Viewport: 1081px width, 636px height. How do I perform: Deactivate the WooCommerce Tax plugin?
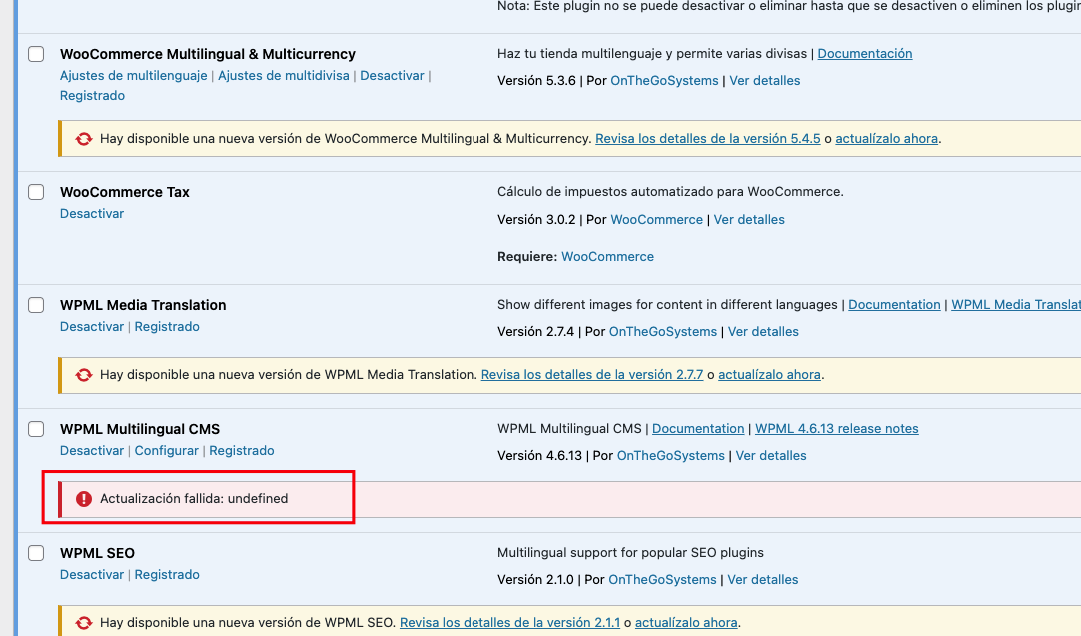pos(92,214)
